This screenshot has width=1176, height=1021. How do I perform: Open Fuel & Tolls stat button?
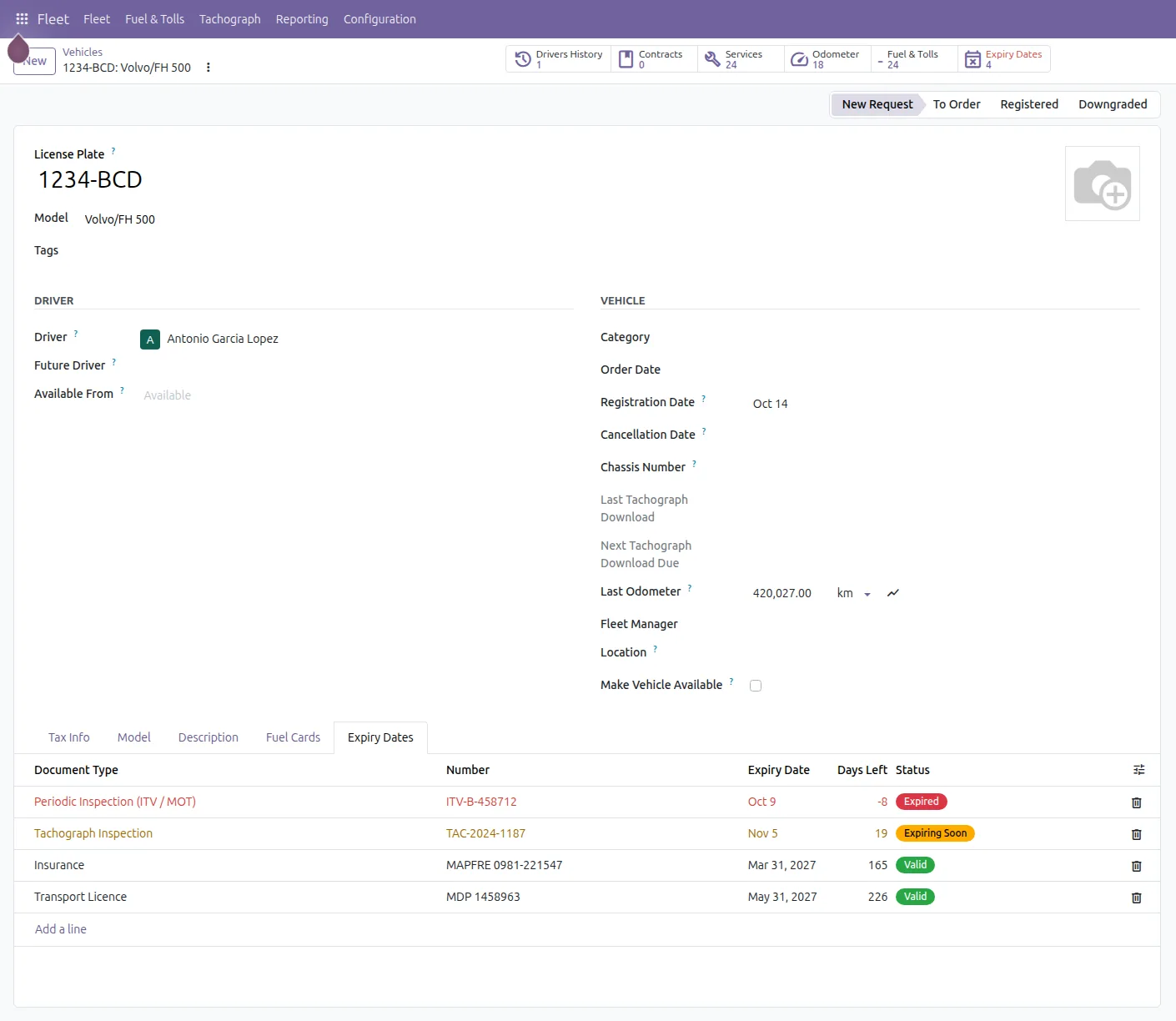(915, 59)
